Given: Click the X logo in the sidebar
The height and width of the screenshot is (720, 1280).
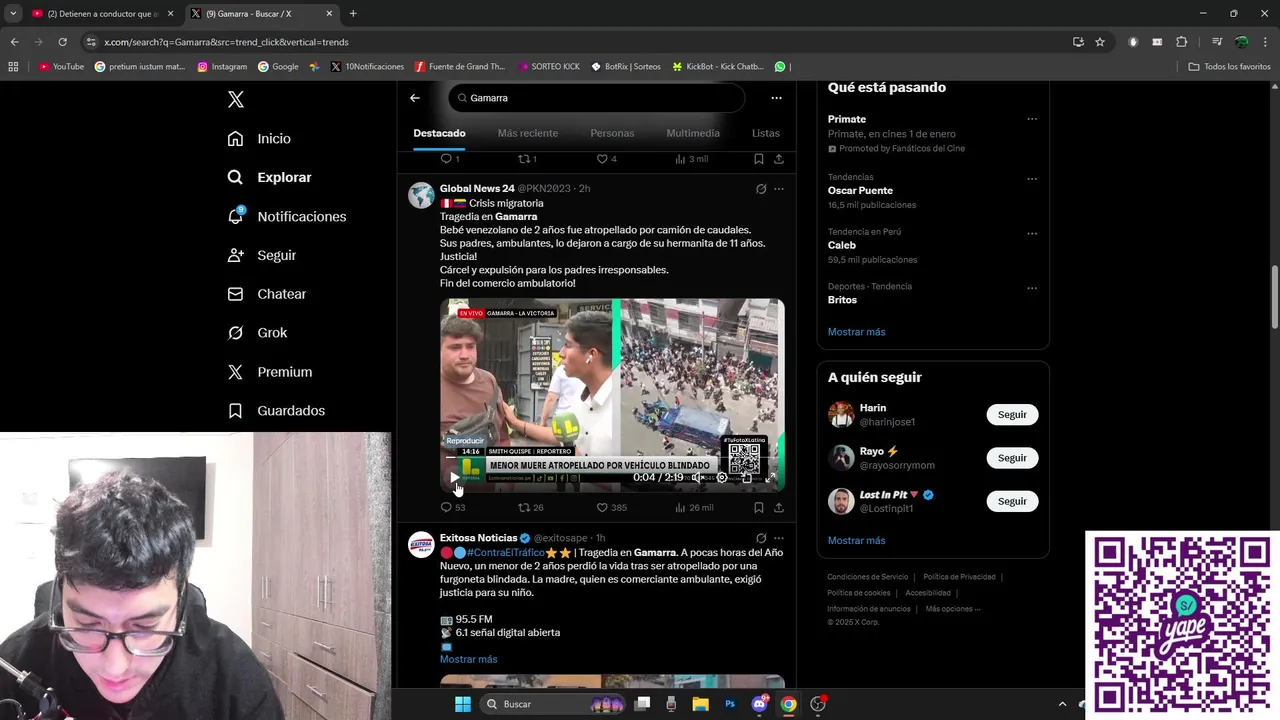Looking at the screenshot, I should click(236, 99).
